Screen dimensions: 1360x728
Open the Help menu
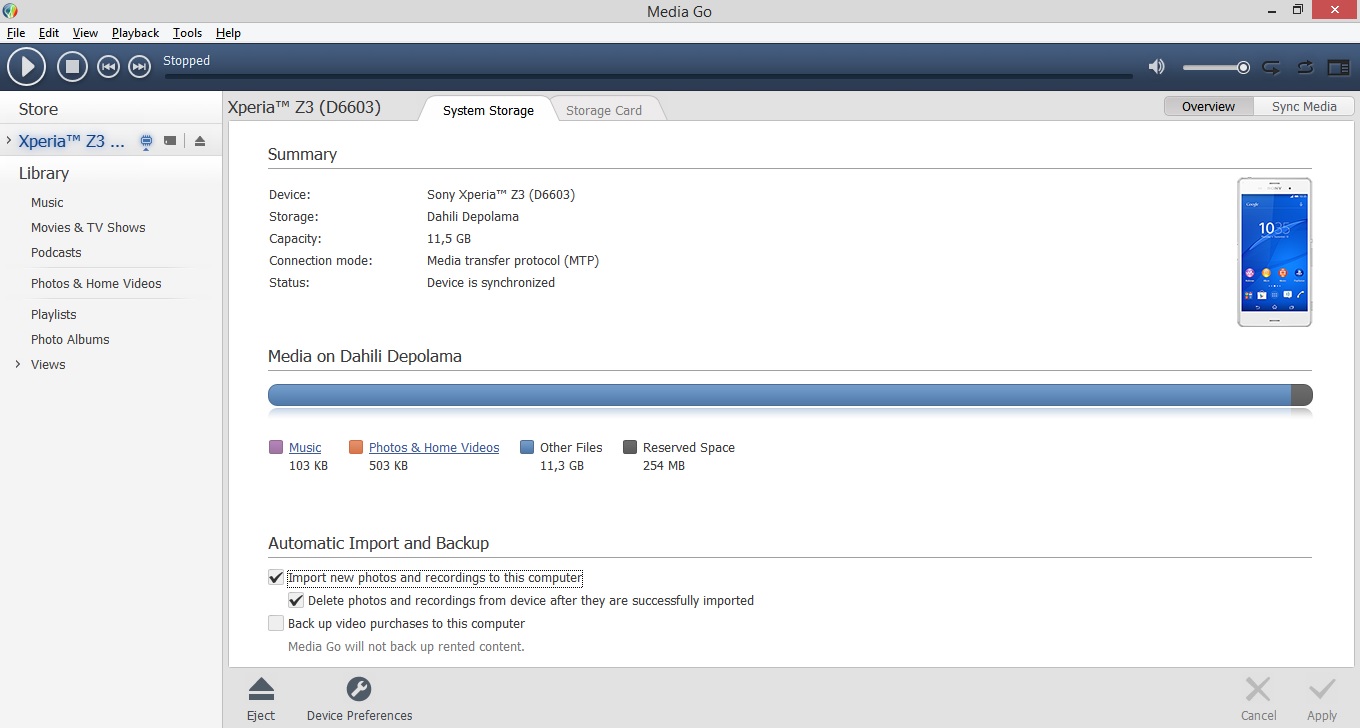[228, 33]
